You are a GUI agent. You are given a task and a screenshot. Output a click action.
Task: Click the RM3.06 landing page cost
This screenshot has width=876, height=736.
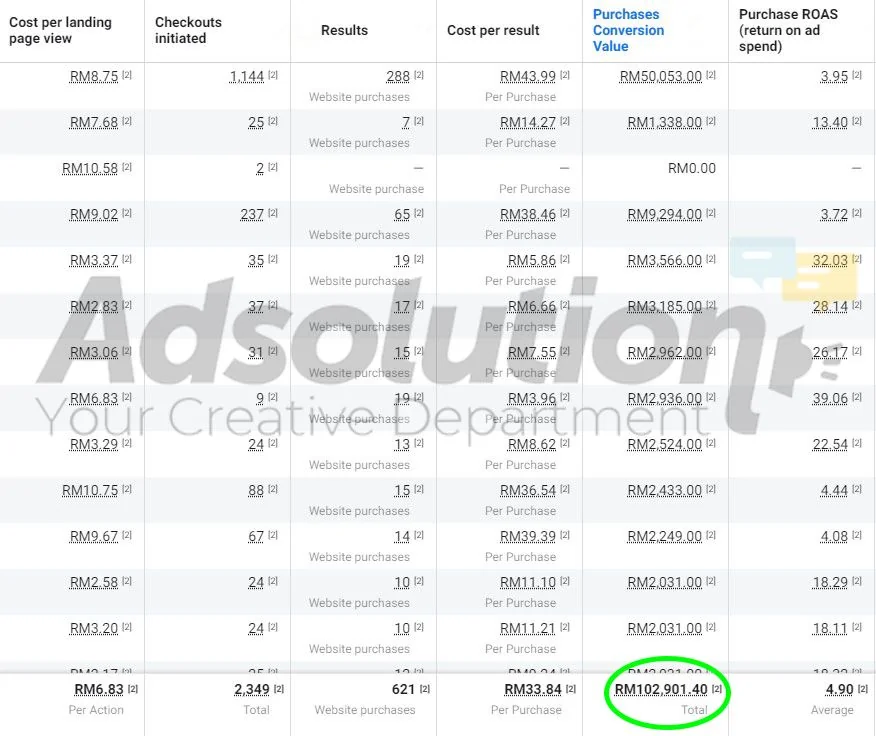tap(94, 352)
